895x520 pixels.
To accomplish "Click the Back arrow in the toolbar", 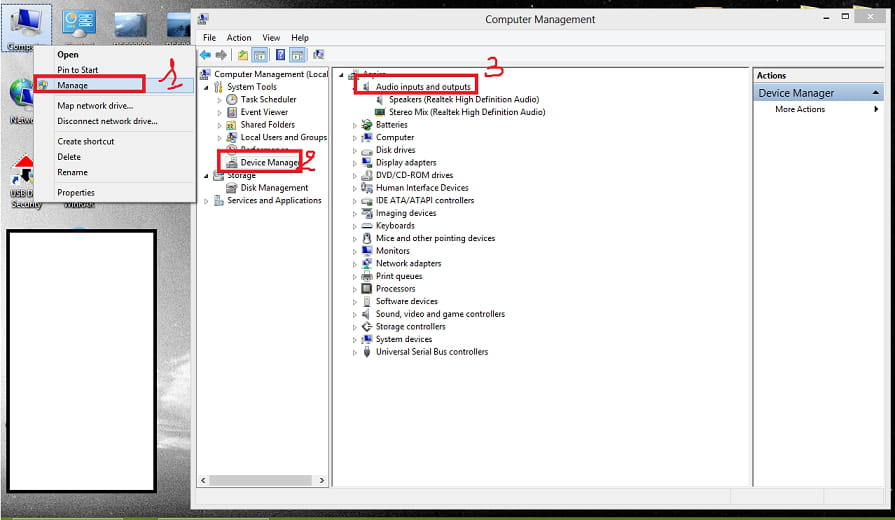I will pyautogui.click(x=205, y=55).
